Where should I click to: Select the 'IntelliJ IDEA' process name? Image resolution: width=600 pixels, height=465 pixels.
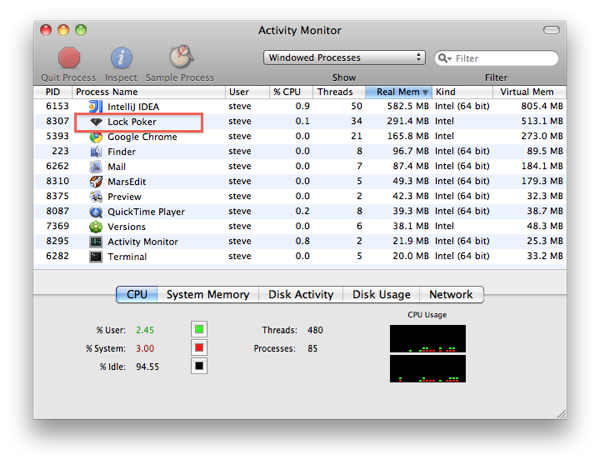(x=133, y=107)
